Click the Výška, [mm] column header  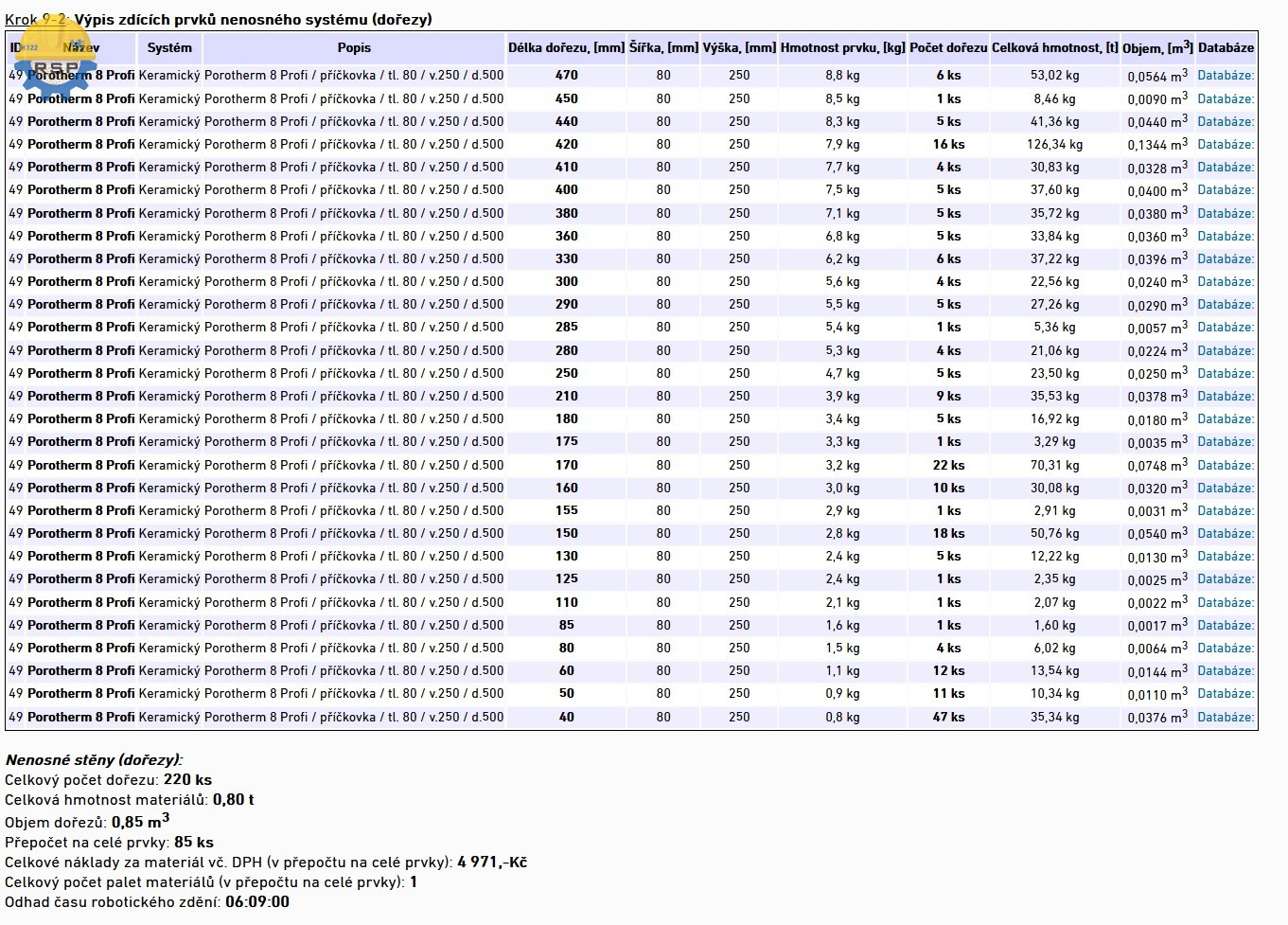(x=739, y=47)
